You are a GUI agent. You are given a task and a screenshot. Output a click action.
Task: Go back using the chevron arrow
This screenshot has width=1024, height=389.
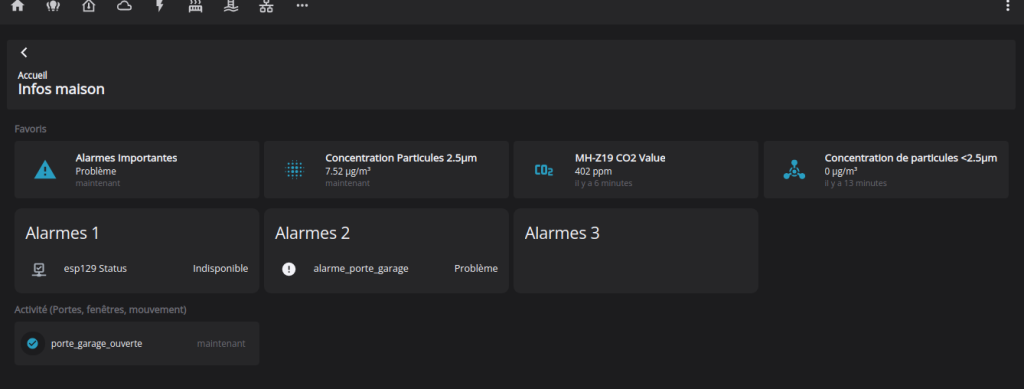tap(24, 52)
